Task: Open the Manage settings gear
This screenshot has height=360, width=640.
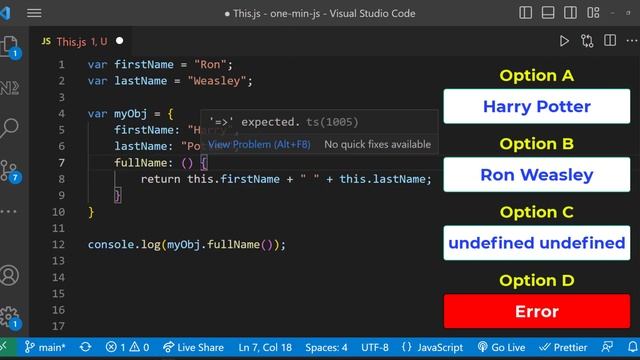Action: [10, 318]
